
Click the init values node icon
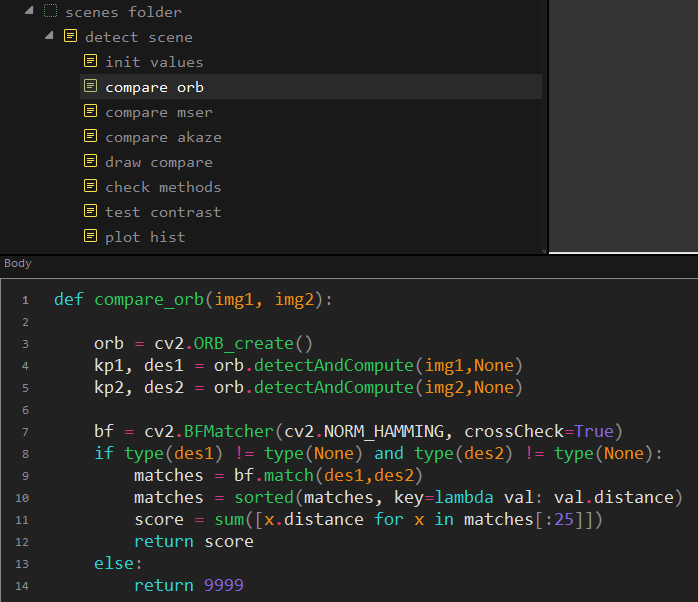pos(90,61)
